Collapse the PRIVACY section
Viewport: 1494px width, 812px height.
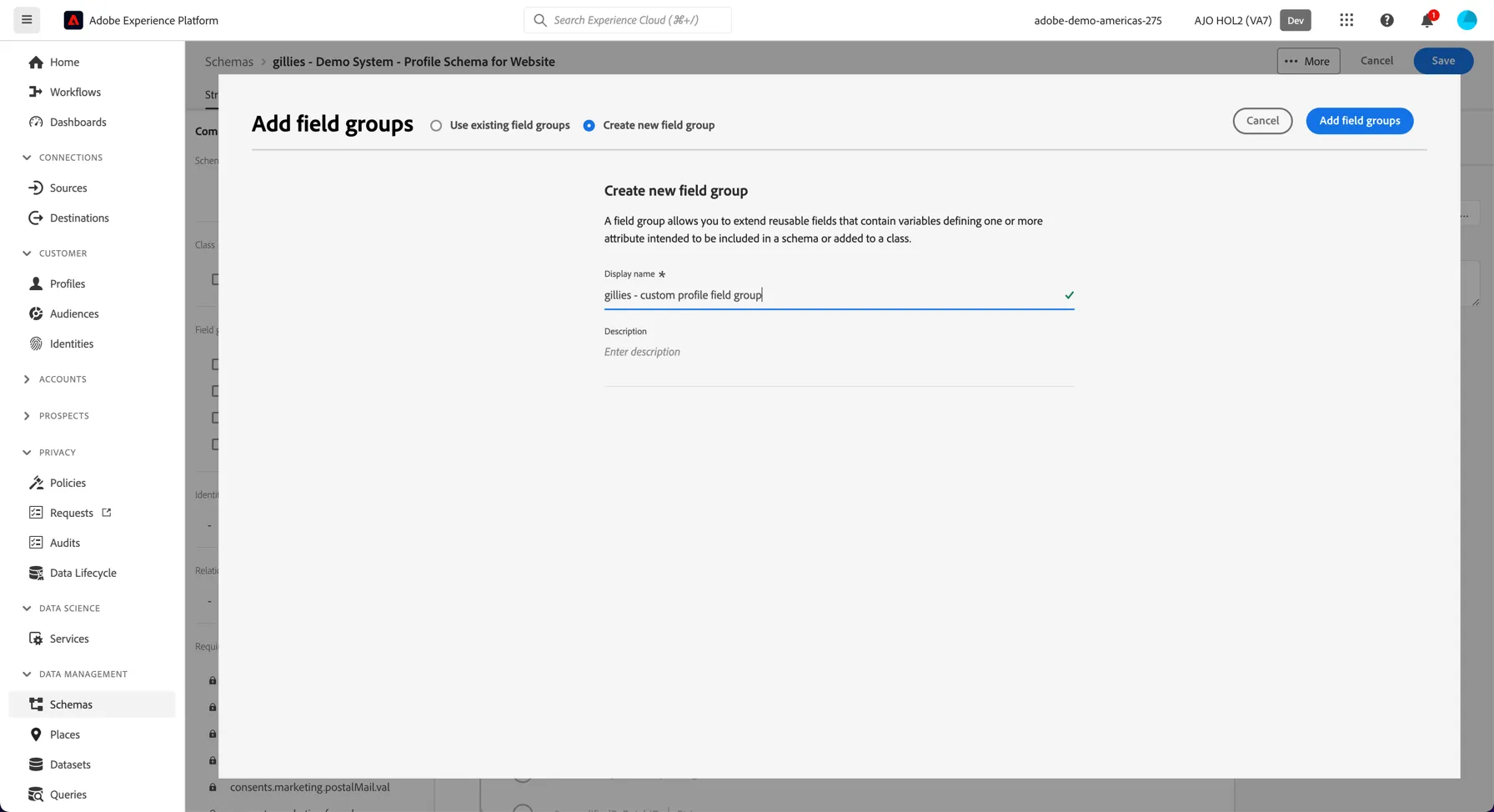(x=27, y=453)
